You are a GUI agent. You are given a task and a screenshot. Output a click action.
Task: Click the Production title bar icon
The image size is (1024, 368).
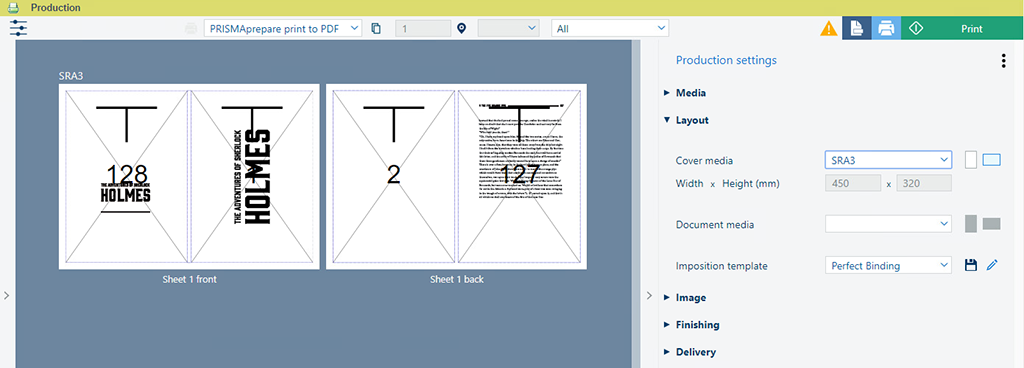coord(14,8)
